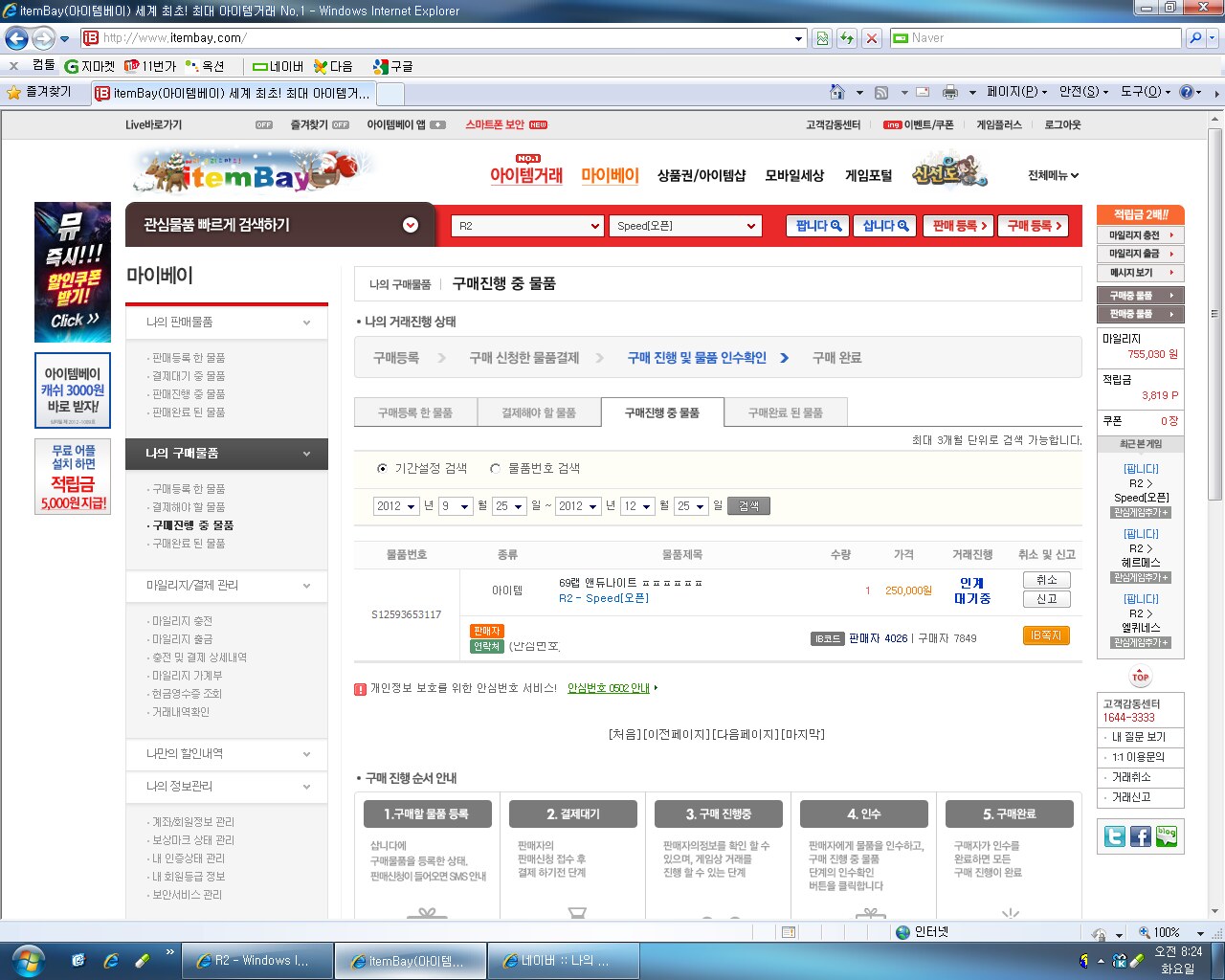Click the orange IB쪽지 button
This screenshot has height=980, width=1225.
pyautogui.click(x=1046, y=636)
